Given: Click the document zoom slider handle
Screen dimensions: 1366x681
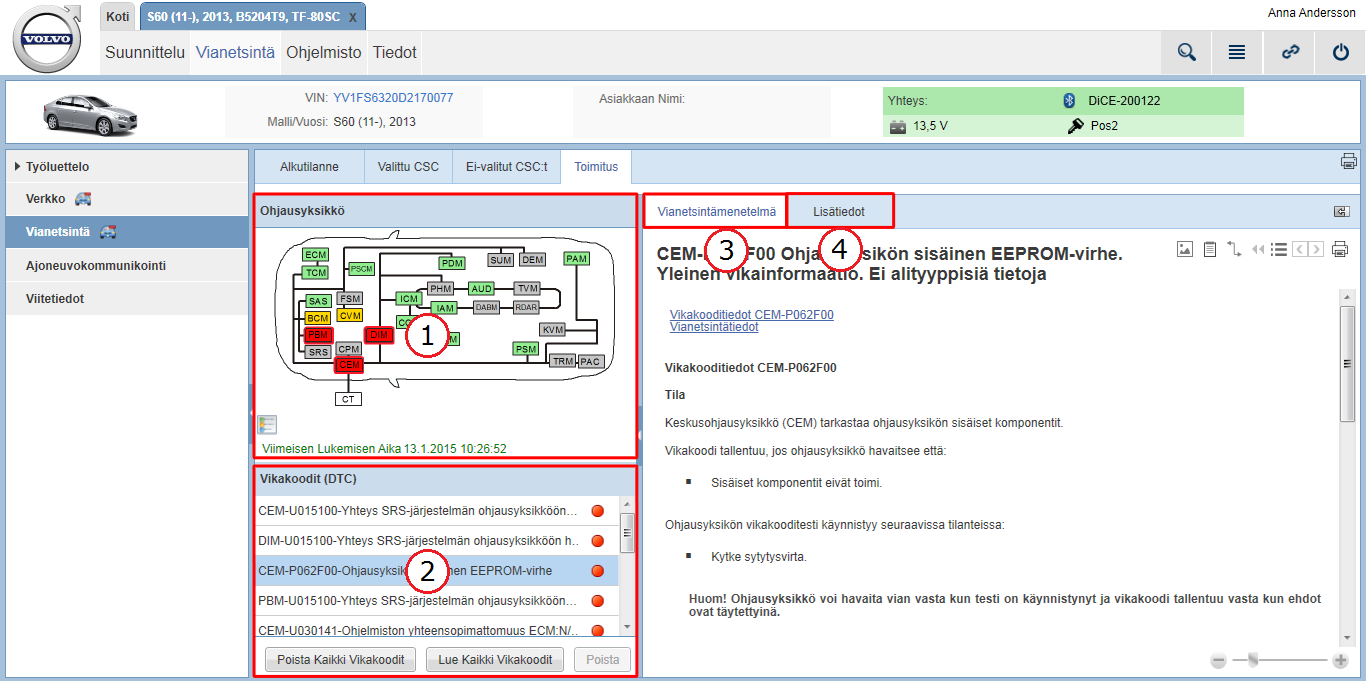Looking at the screenshot, I should (x=1252, y=660).
